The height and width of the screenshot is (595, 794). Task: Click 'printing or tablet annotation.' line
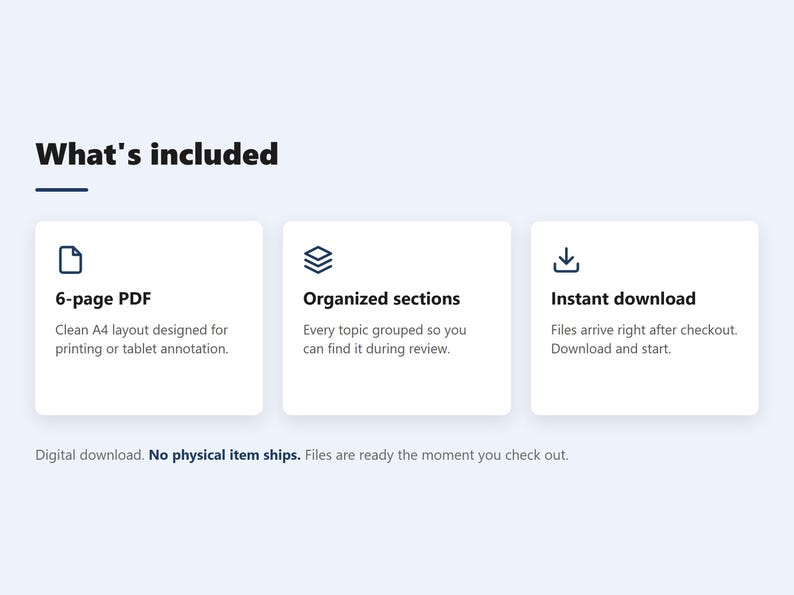142,348
